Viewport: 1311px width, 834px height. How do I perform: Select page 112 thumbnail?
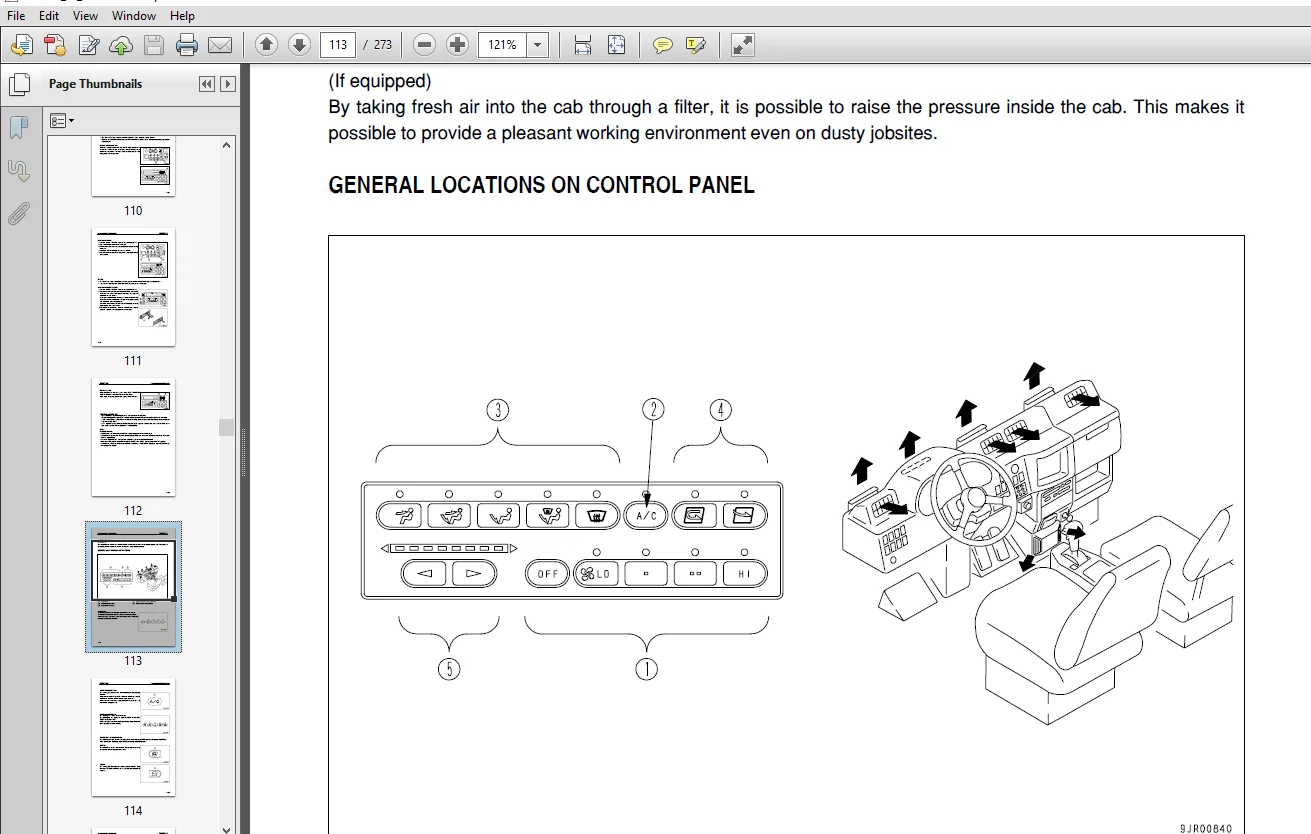click(x=133, y=437)
